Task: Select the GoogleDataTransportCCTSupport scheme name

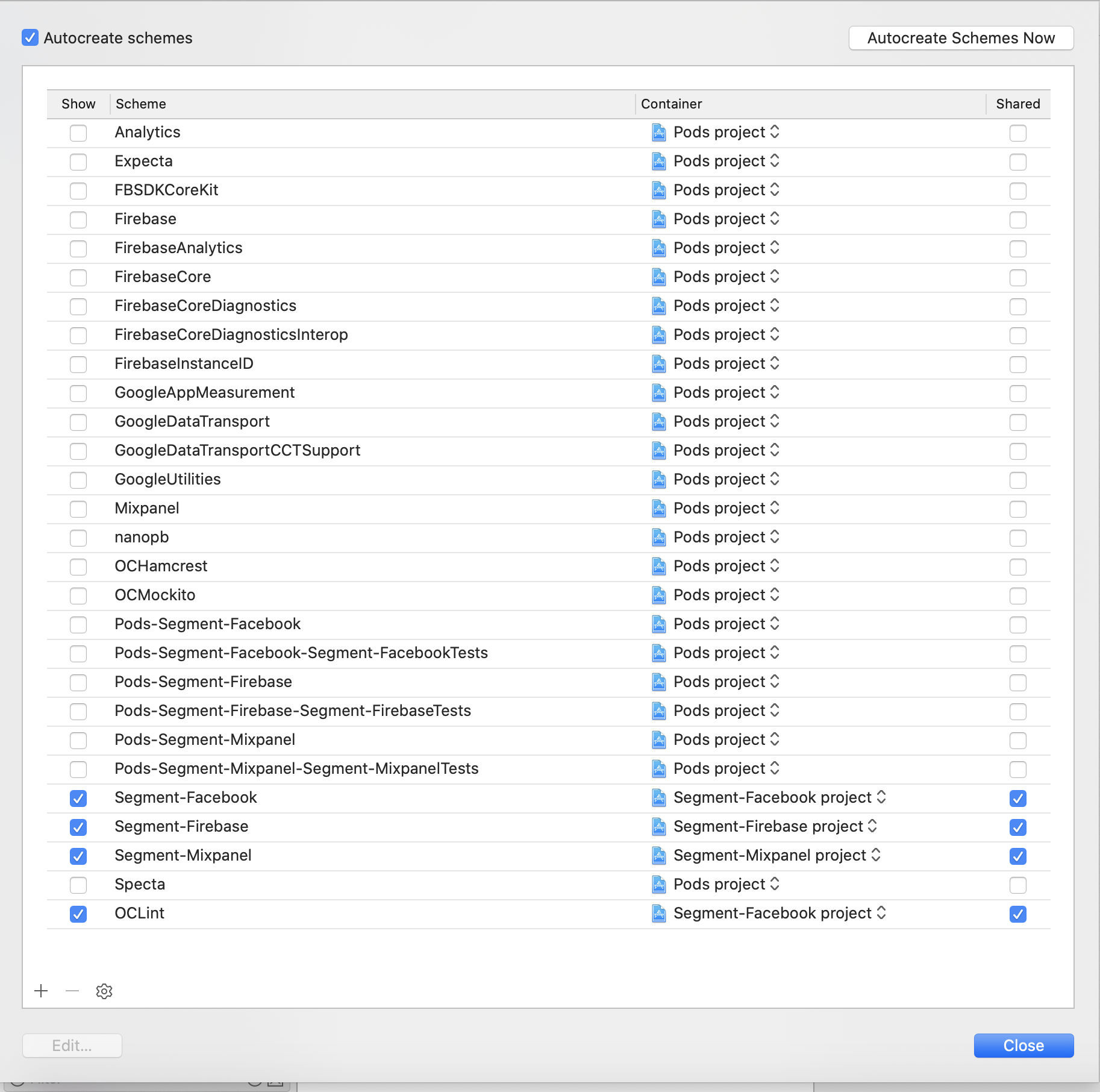Action: (x=237, y=450)
